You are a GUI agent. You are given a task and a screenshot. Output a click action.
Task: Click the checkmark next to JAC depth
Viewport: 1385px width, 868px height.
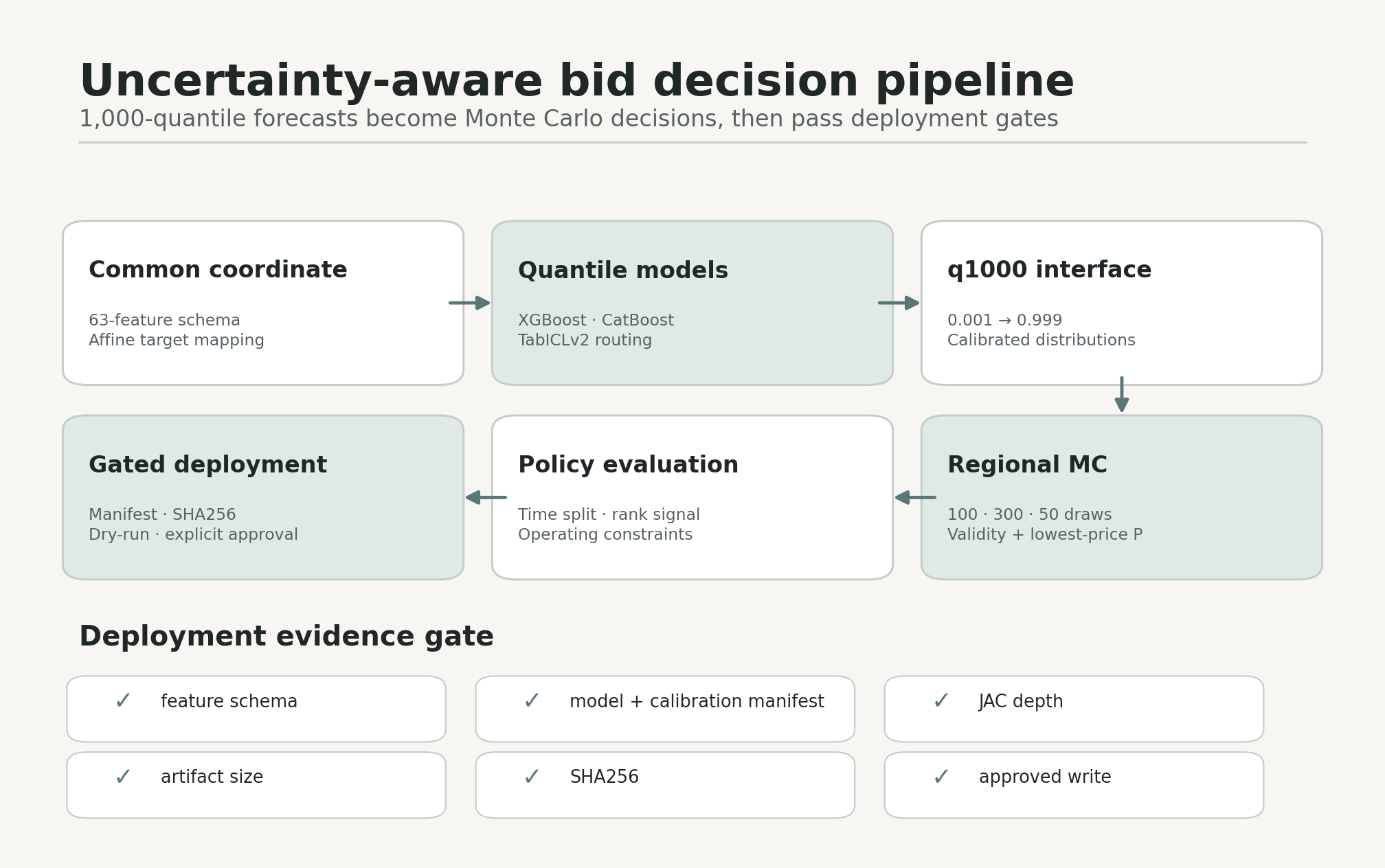point(941,701)
